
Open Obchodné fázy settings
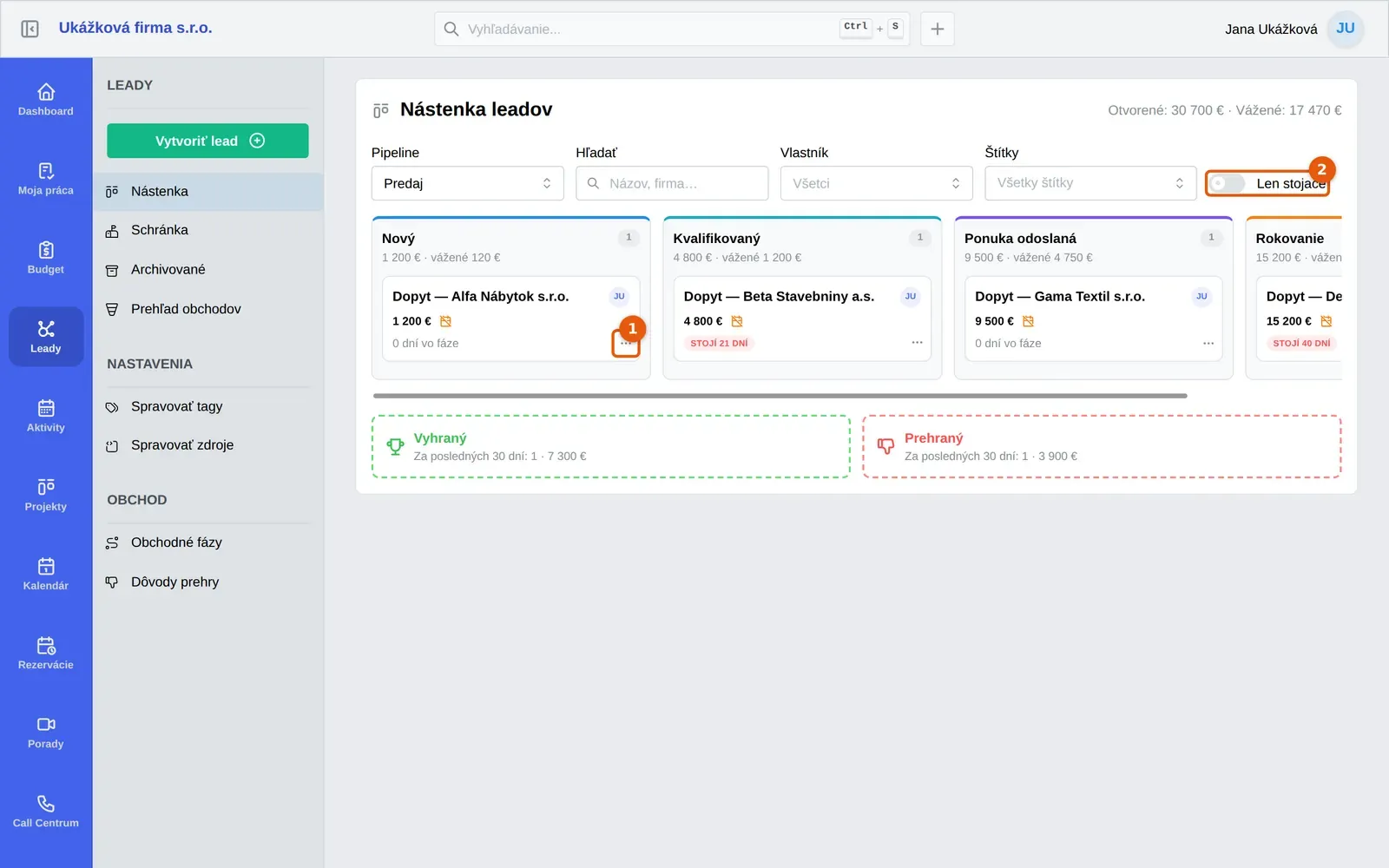(x=208, y=542)
